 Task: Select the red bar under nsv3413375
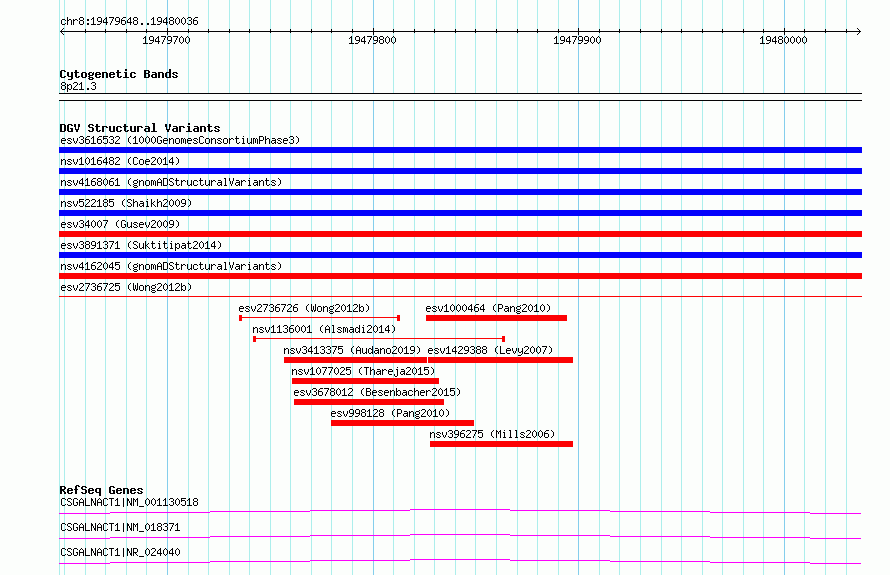coord(355,360)
